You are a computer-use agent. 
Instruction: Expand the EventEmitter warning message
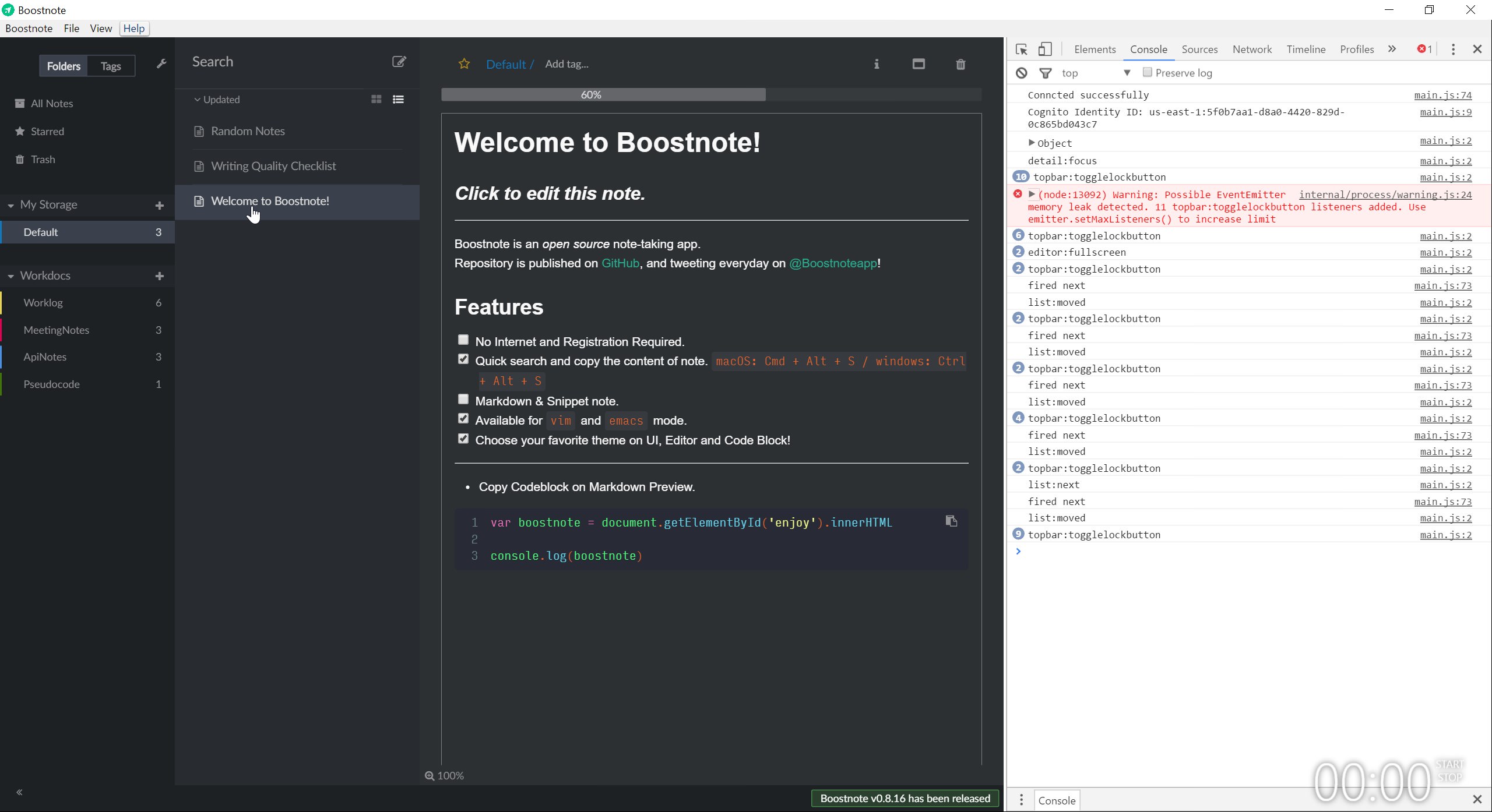tap(1032, 195)
